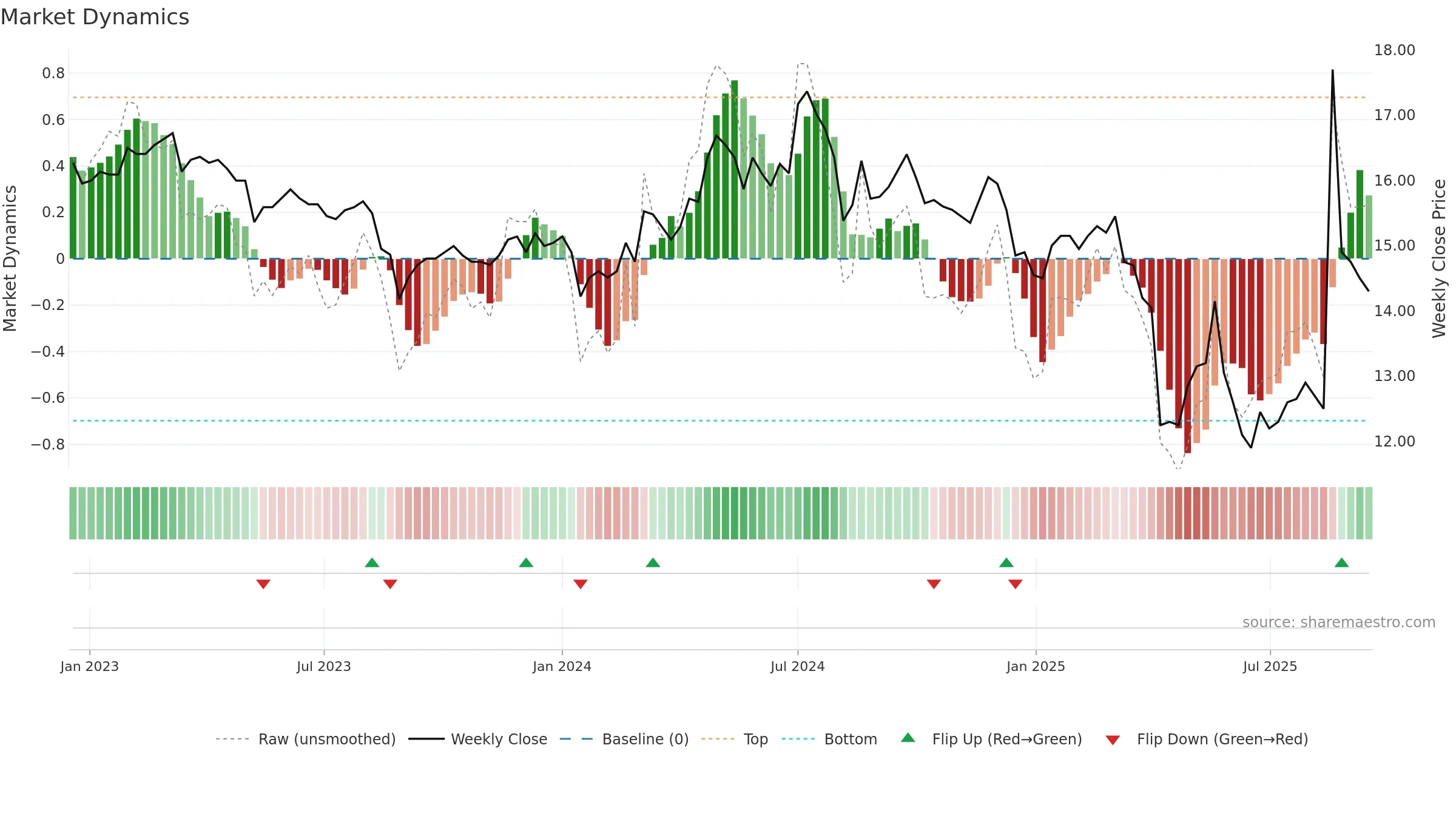1456x819 pixels.
Task: Click the 16.00 price axis label
Action: (1395, 180)
